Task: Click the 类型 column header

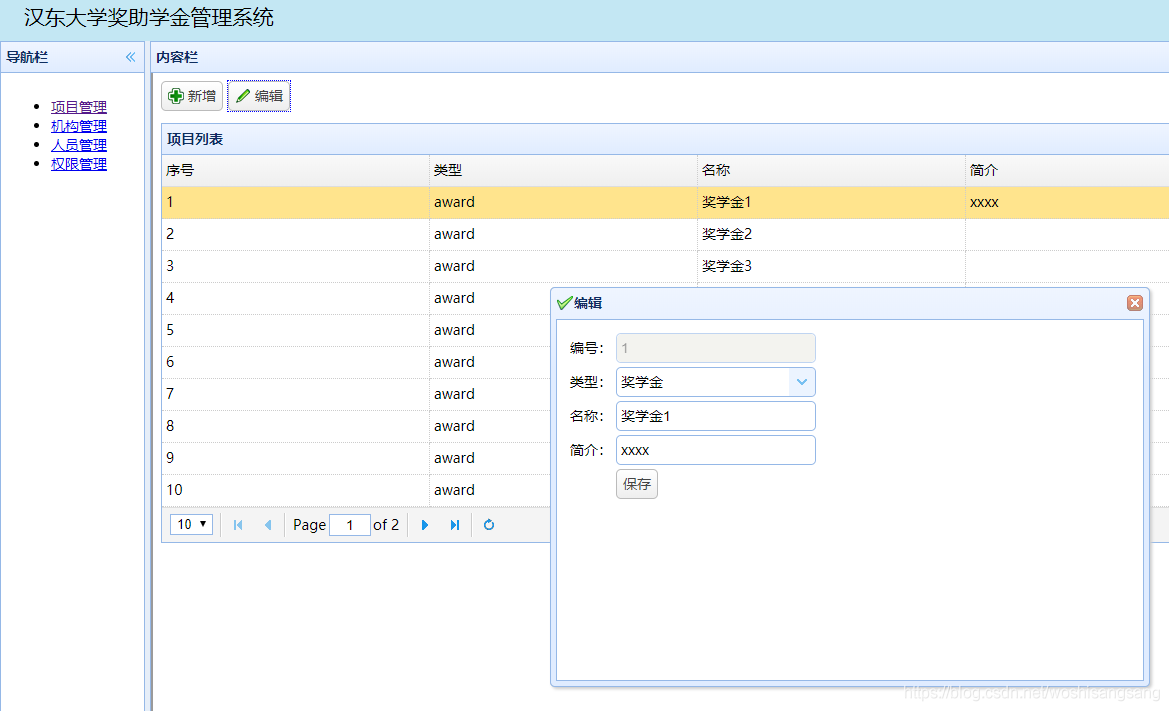Action: click(x=564, y=171)
